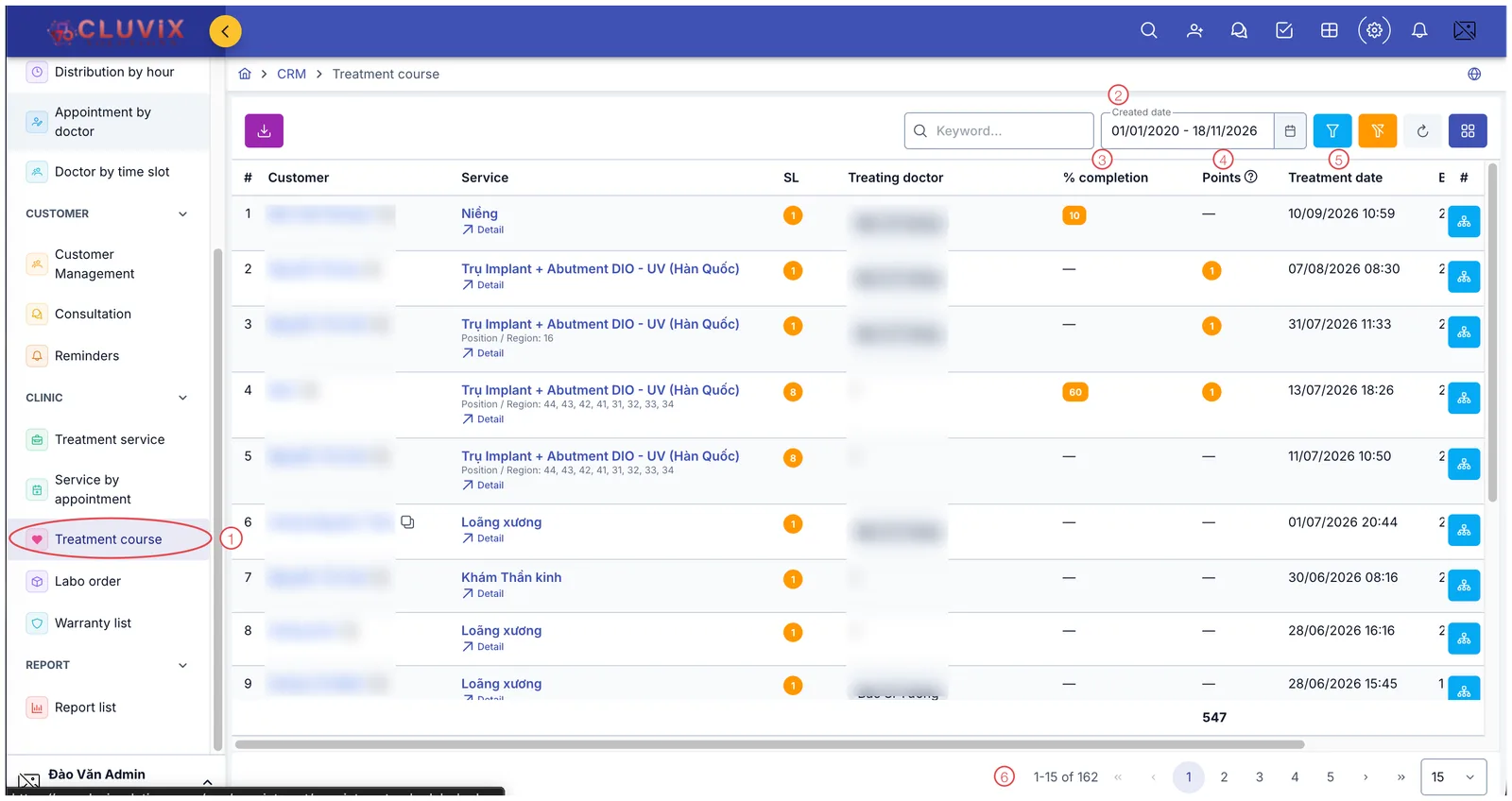Click the search icon in top bar

[1148, 30]
